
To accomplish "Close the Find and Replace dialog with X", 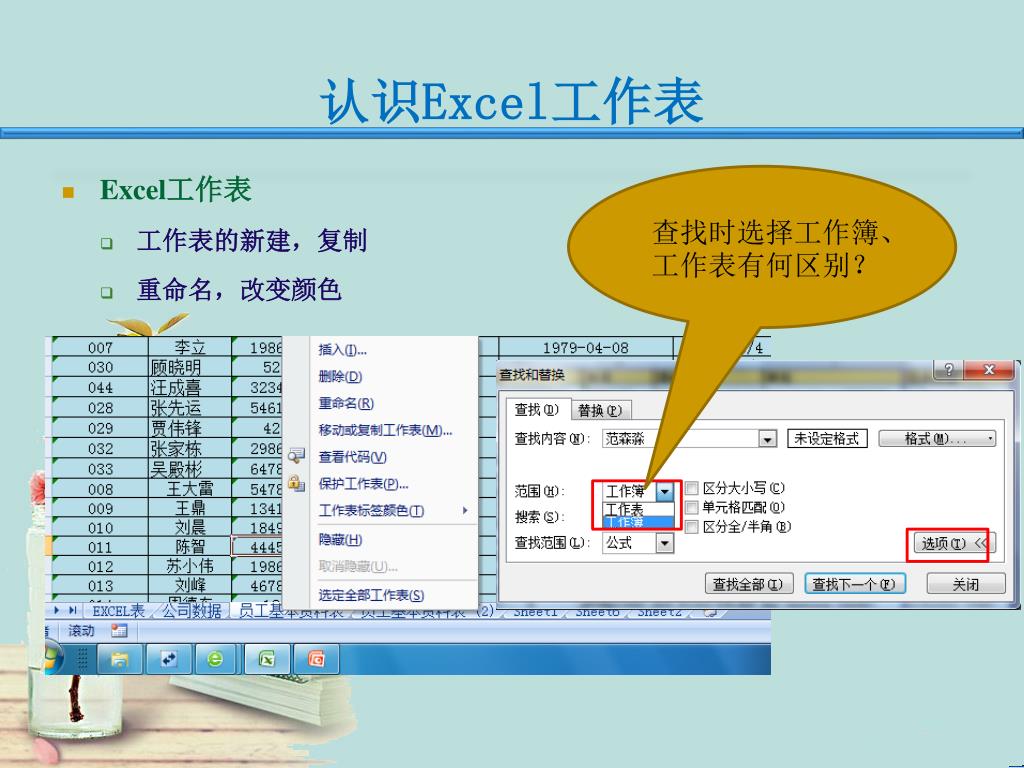I will pos(989,370).
